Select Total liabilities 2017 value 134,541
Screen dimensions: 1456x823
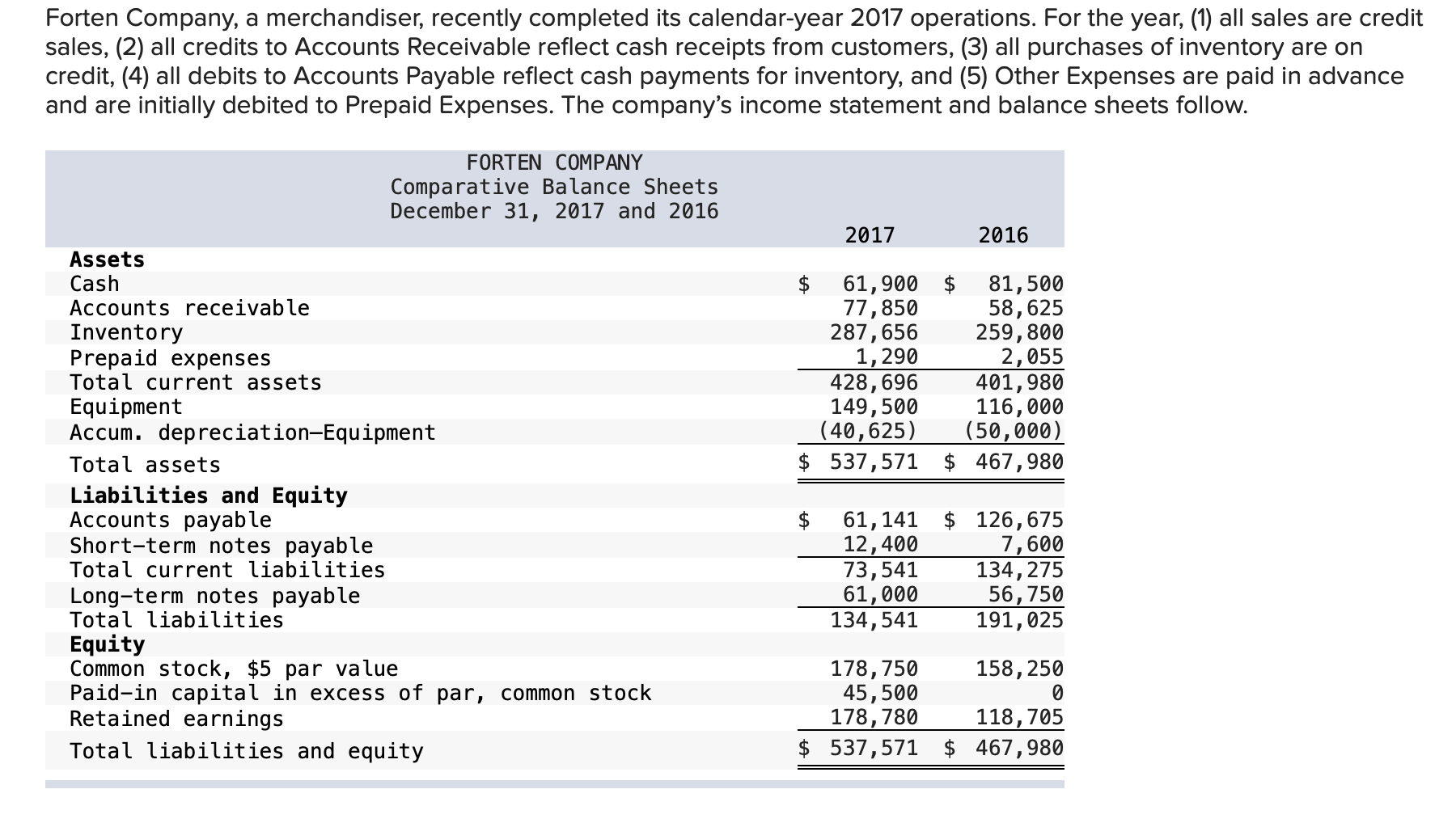[874, 620]
